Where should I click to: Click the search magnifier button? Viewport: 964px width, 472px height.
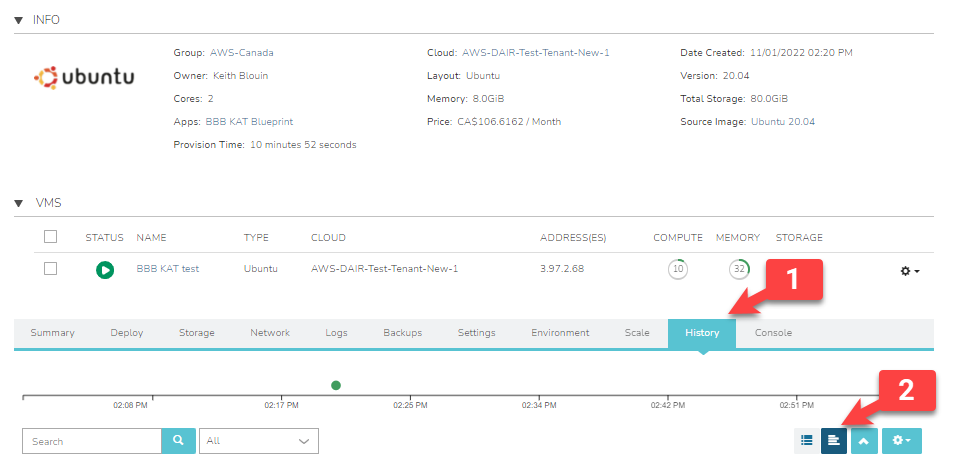pyautogui.click(x=178, y=441)
